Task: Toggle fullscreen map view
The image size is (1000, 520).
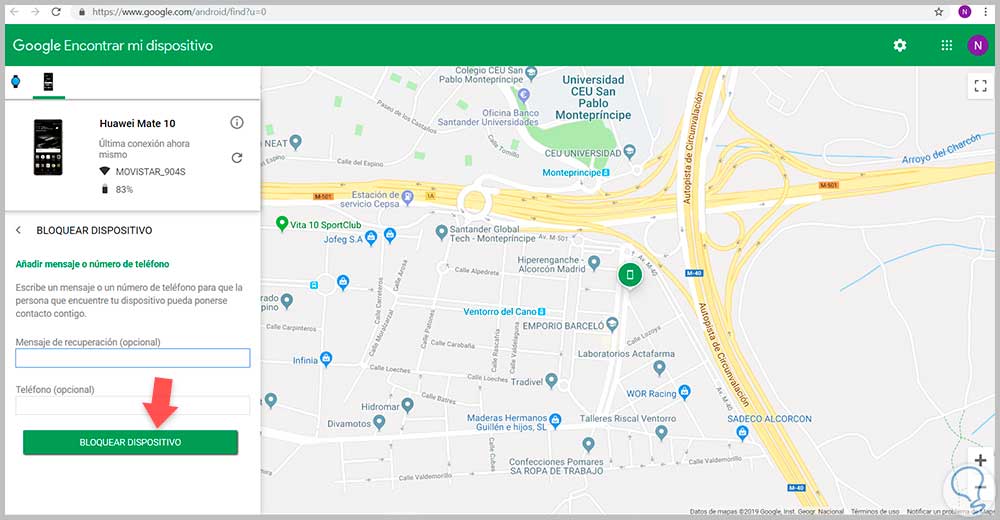Action: tap(980, 85)
